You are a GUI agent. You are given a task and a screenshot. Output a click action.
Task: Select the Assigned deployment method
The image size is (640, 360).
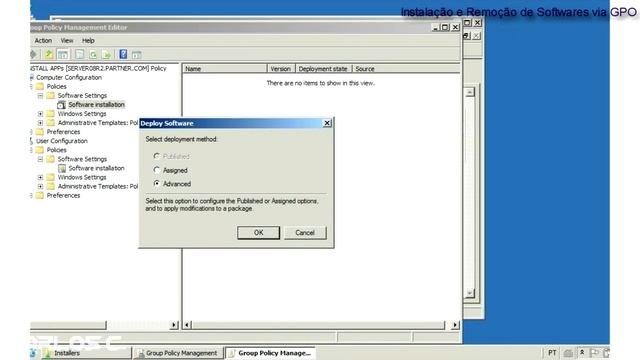point(157,170)
